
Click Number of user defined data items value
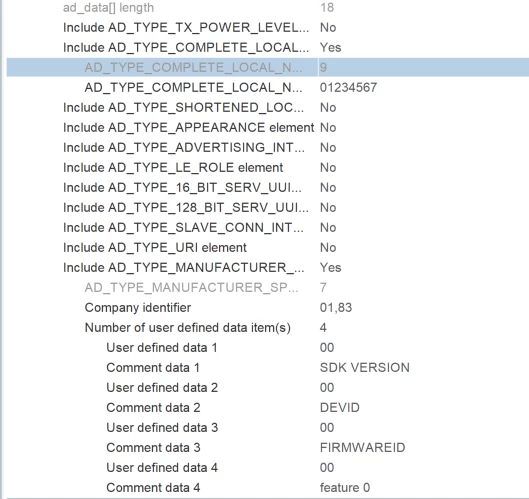point(323,328)
